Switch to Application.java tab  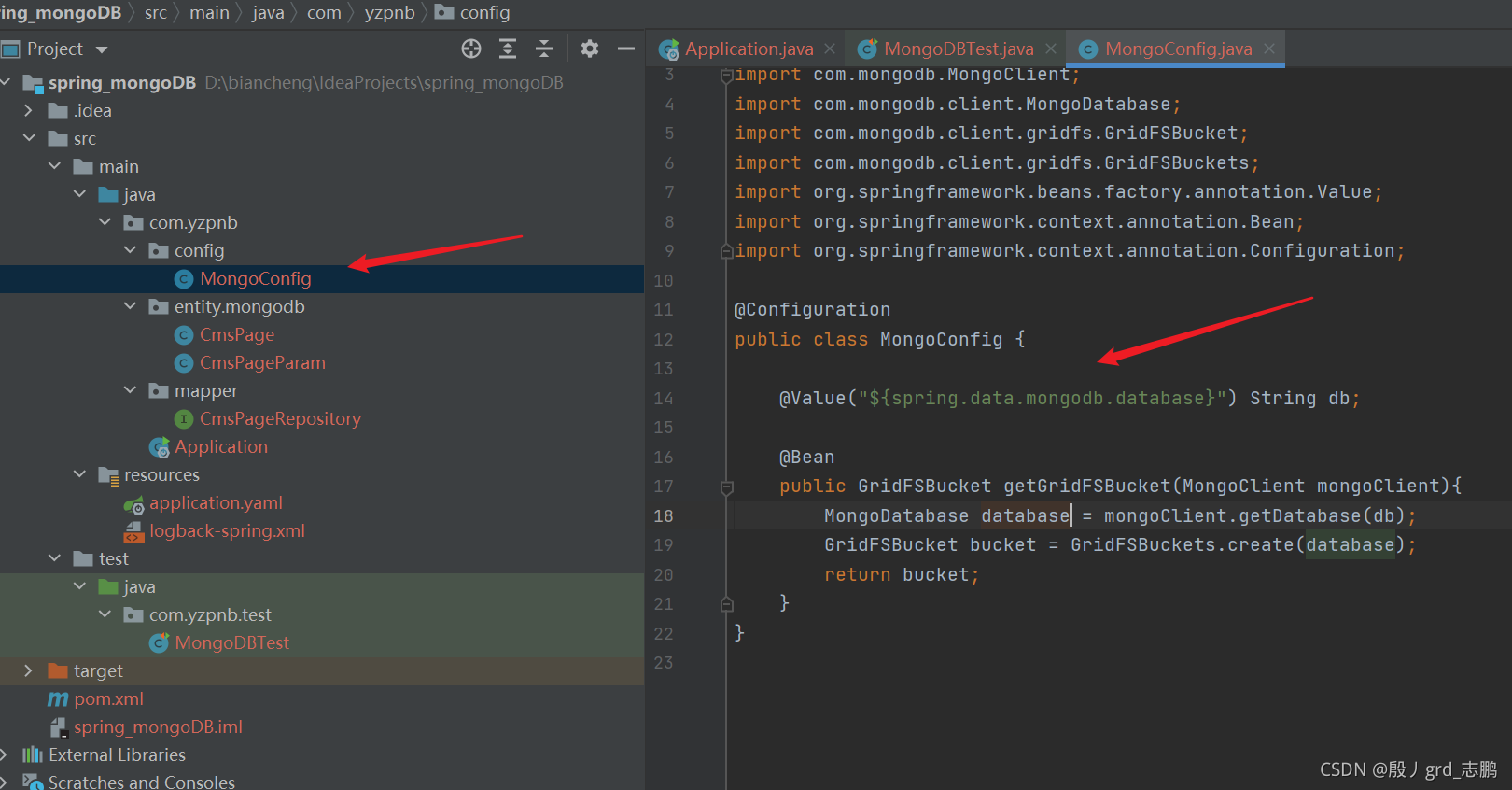coord(749,49)
